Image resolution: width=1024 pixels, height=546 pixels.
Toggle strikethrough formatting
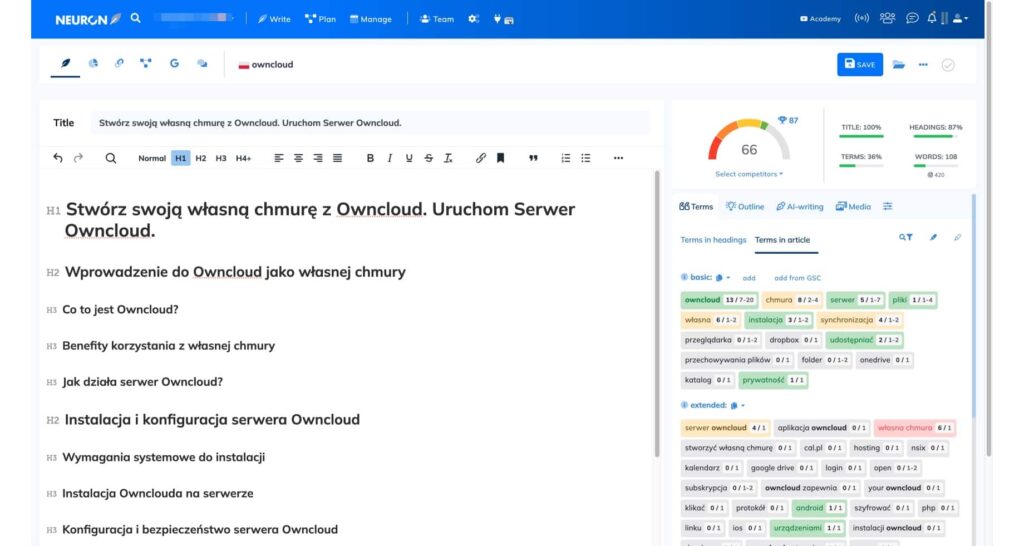(428, 158)
